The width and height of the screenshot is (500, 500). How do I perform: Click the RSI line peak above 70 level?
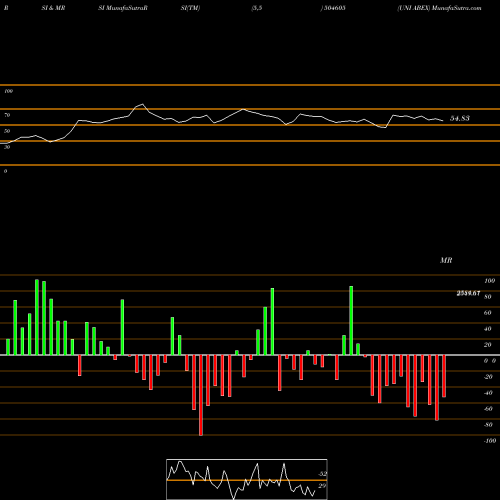coord(143,105)
